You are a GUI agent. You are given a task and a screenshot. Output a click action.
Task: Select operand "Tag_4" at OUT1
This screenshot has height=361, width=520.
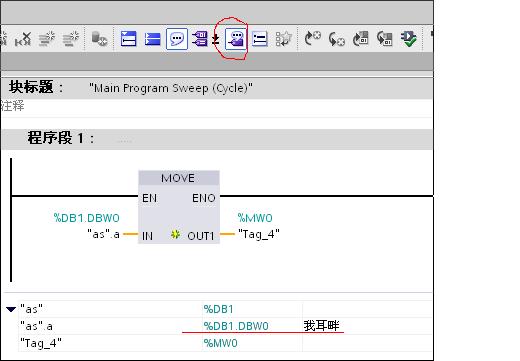pyautogui.click(x=259, y=234)
